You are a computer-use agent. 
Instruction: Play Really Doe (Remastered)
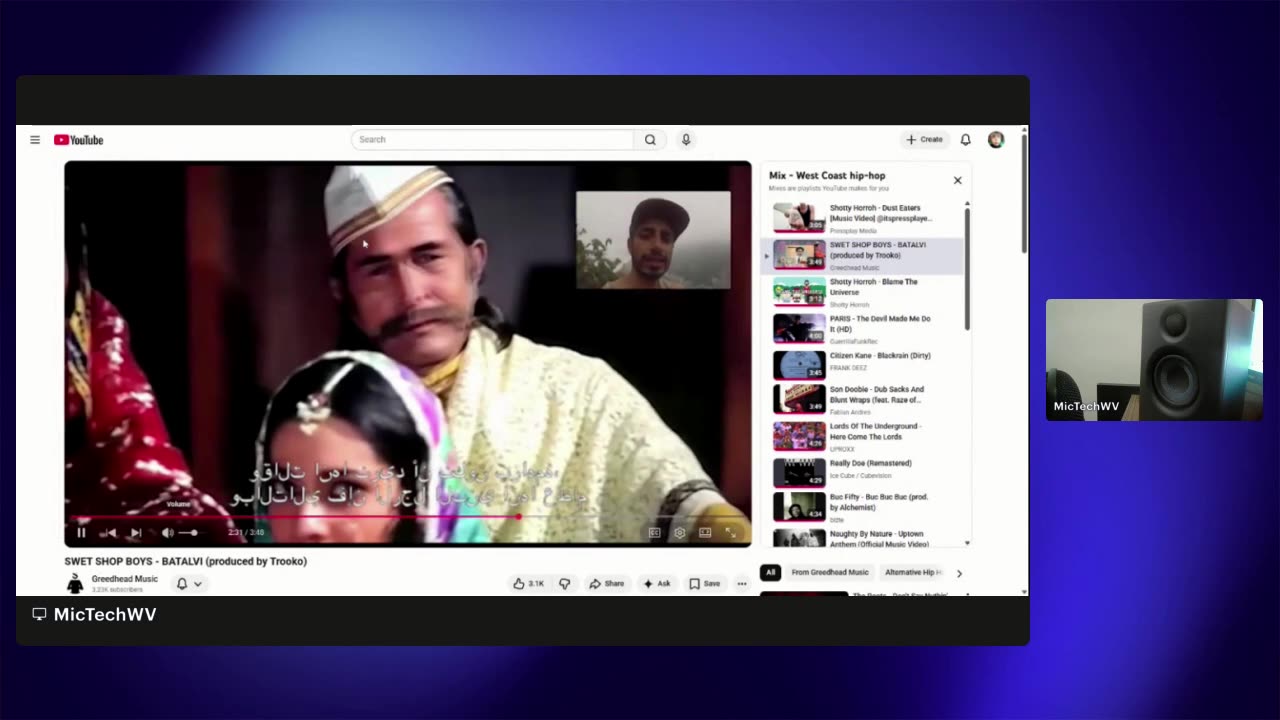862,472
